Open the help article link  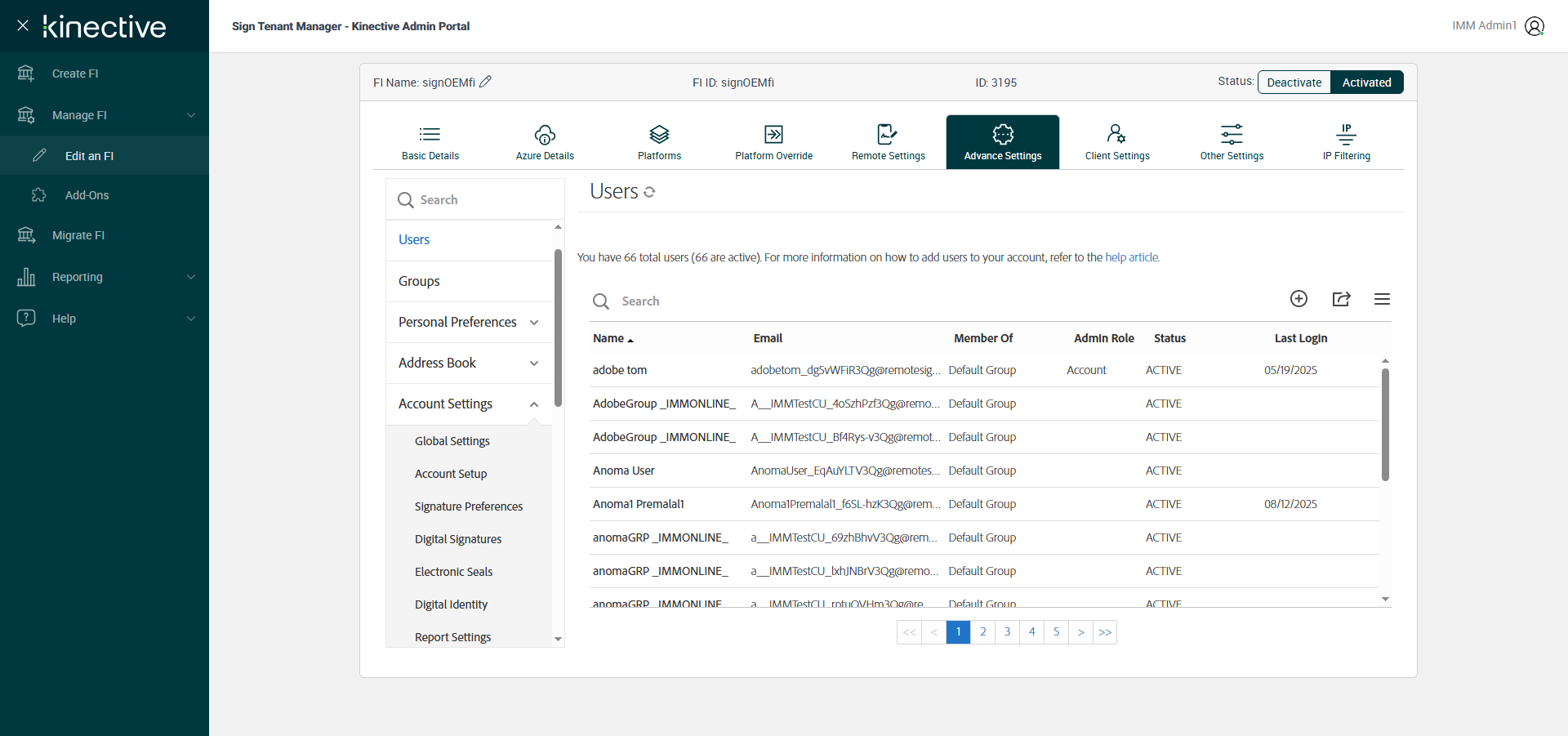pos(1131,257)
